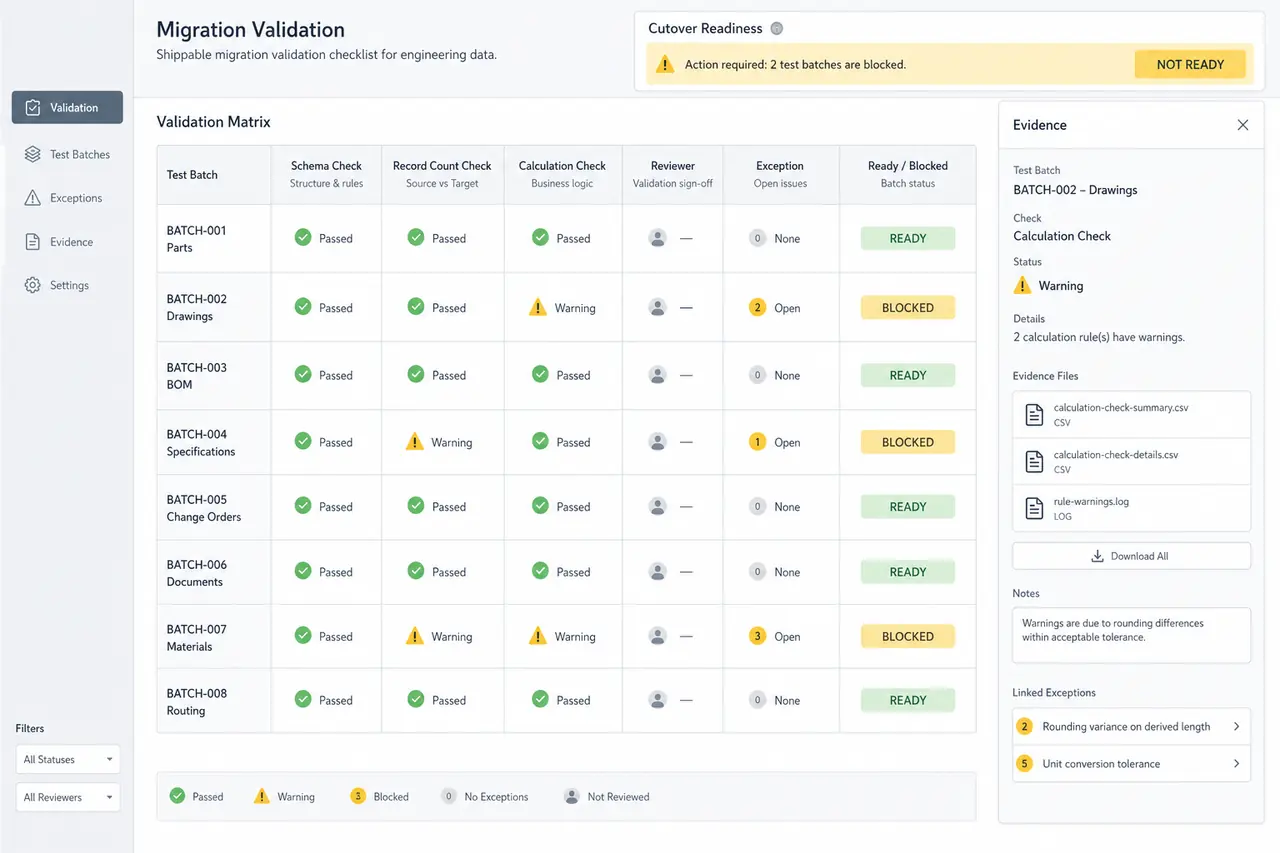This screenshot has height=853, width=1280.
Task: Select the BATCH-005 Change Orders row label
Action: point(204,508)
